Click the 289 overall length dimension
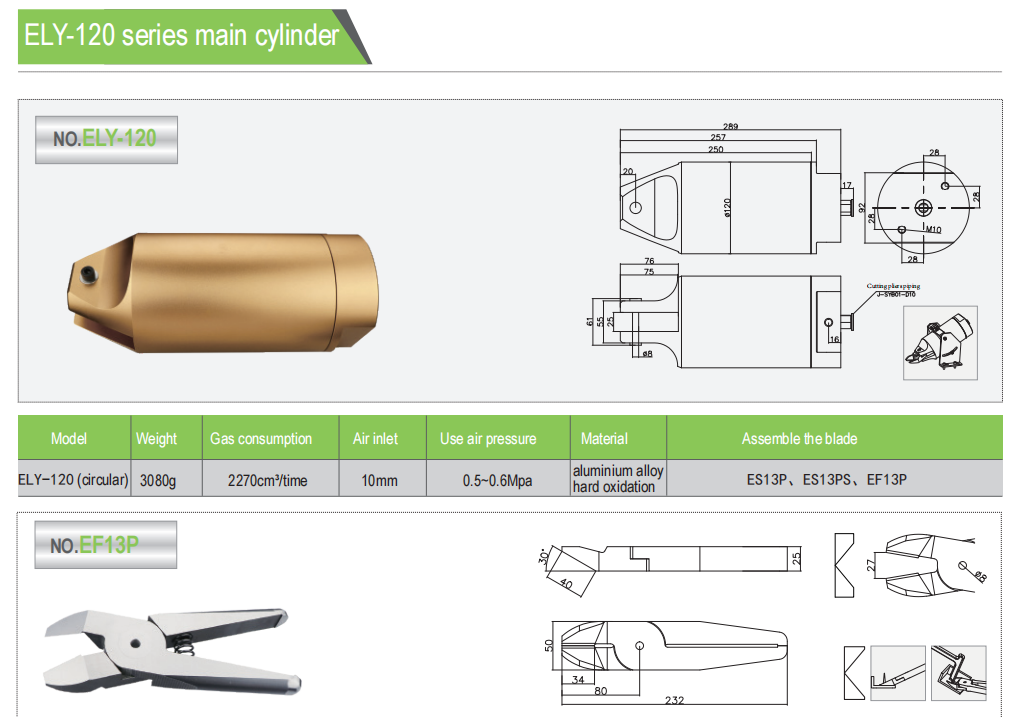The height and width of the screenshot is (717, 1024). click(x=730, y=126)
